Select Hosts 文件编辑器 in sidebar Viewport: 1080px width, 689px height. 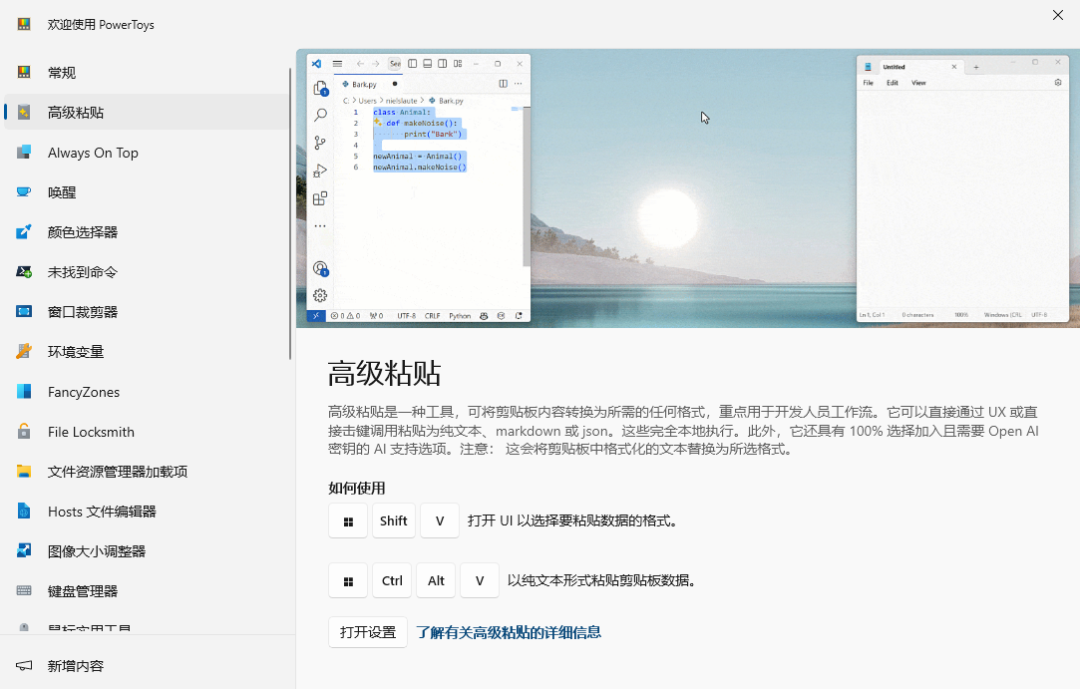pos(145,512)
